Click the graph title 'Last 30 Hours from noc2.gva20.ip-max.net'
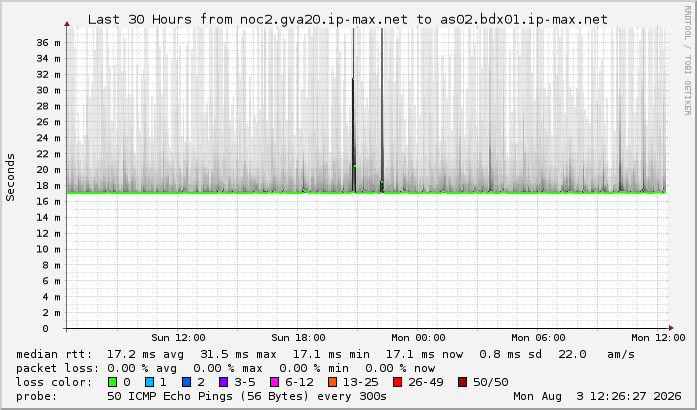Screen dimensions: 697x410 248,20
